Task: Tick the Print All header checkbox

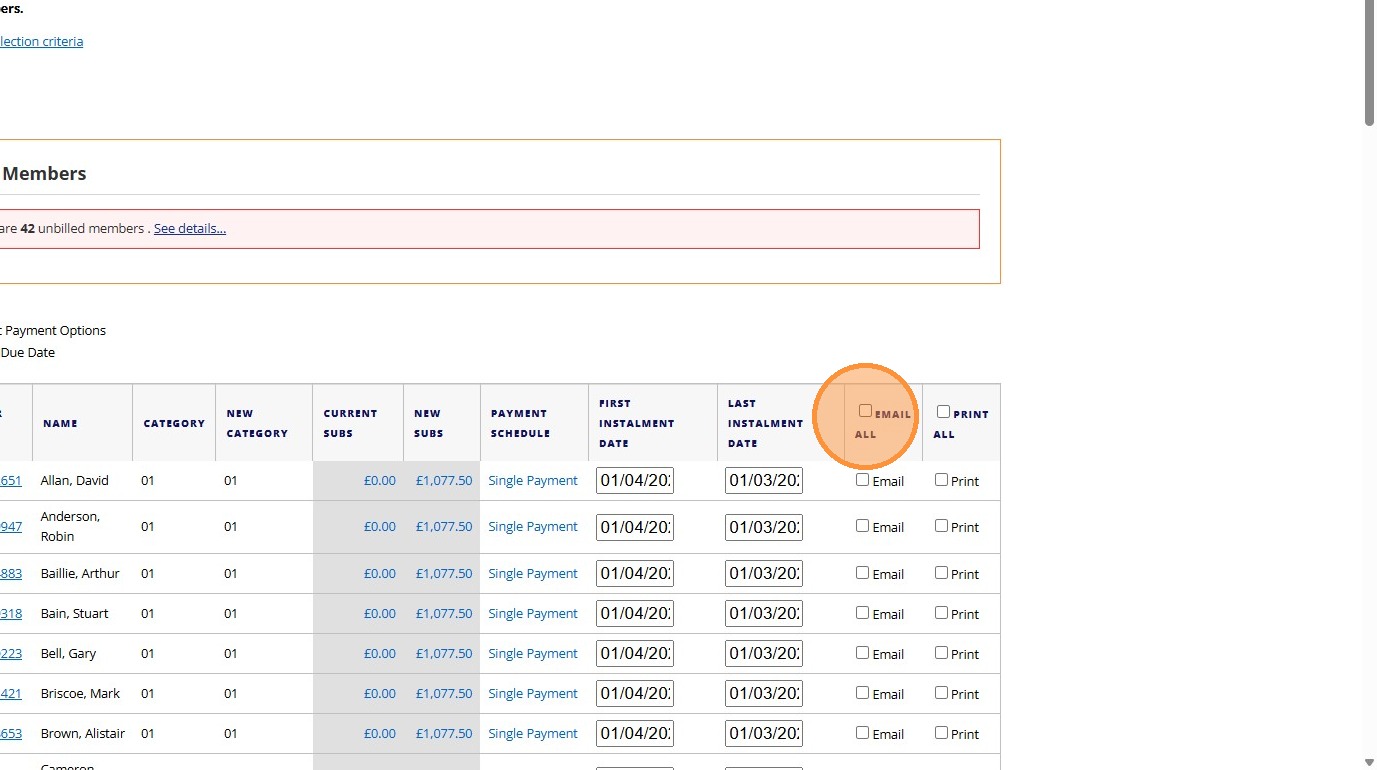Action: point(943,411)
